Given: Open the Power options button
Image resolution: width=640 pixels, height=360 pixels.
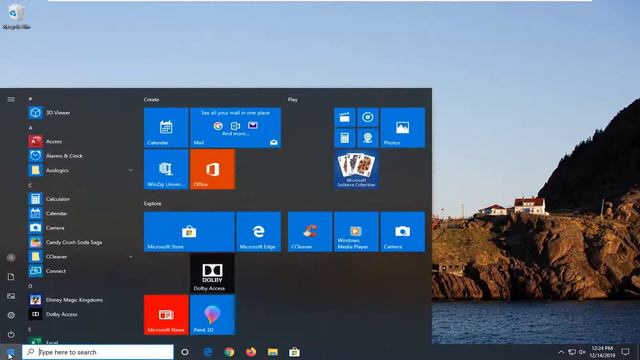Looking at the screenshot, I should point(11,334).
